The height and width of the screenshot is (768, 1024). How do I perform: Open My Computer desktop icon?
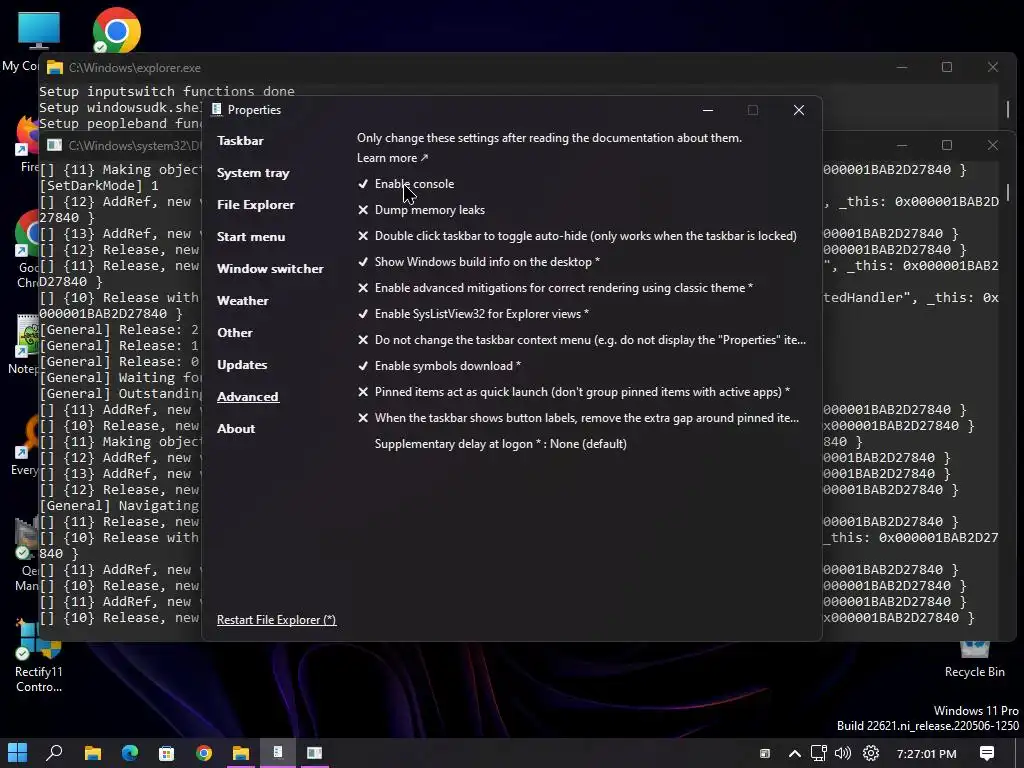pyautogui.click(x=37, y=31)
